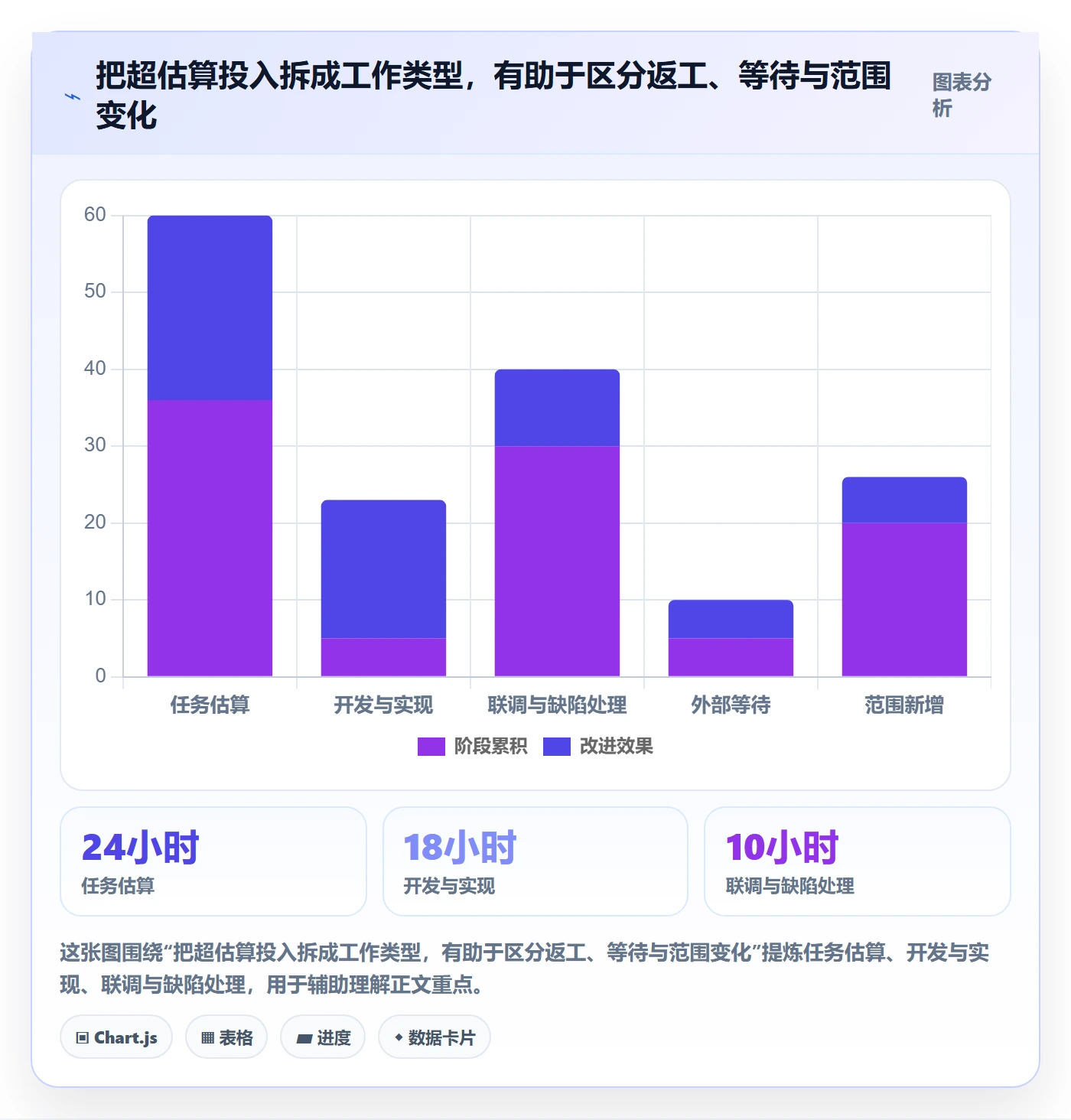Click the 改进效果 legend label
The width and height of the screenshot is (1071, 1120).
616,747
